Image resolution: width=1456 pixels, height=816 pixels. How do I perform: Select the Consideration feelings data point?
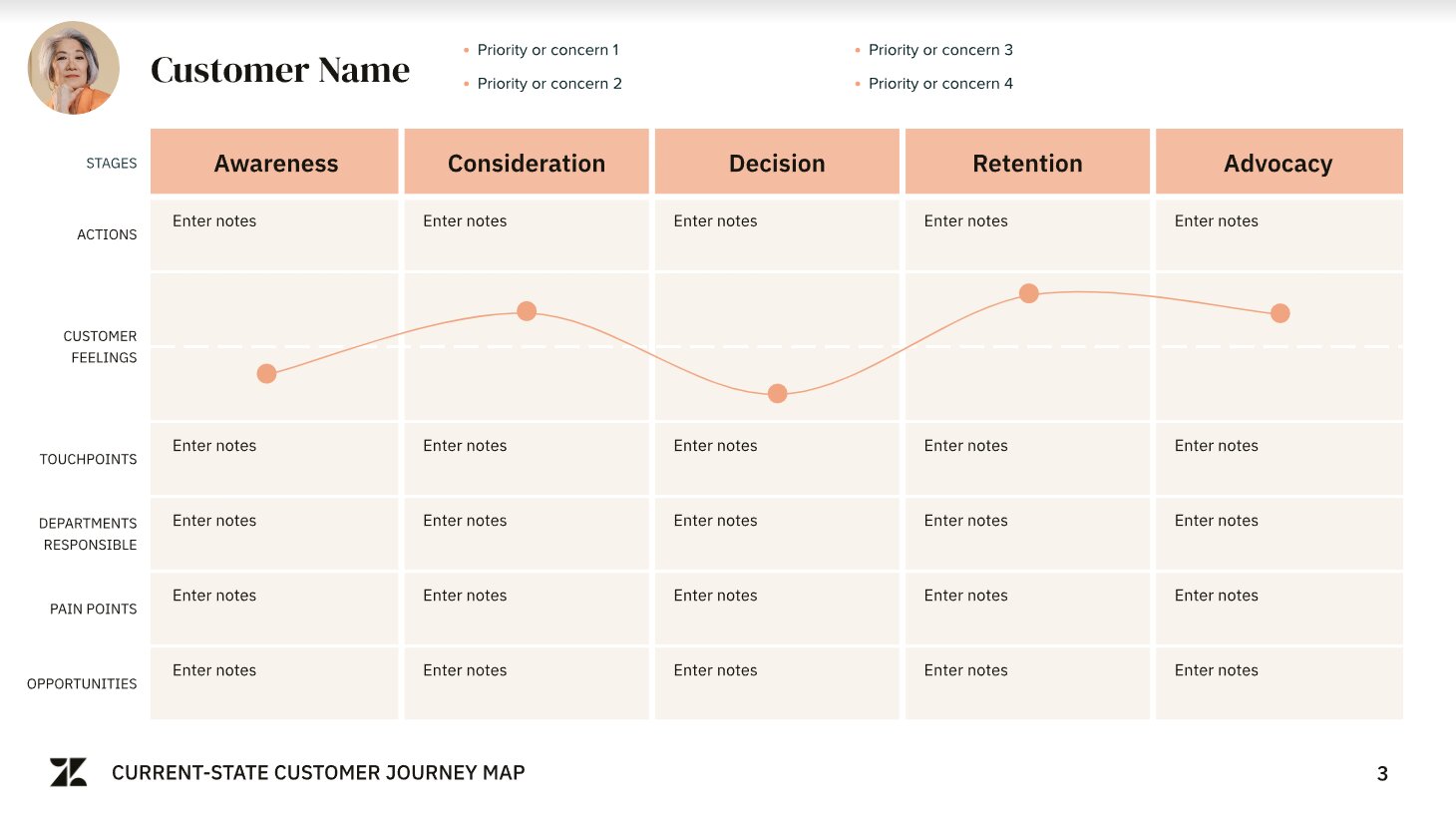(x=527, y=311)
